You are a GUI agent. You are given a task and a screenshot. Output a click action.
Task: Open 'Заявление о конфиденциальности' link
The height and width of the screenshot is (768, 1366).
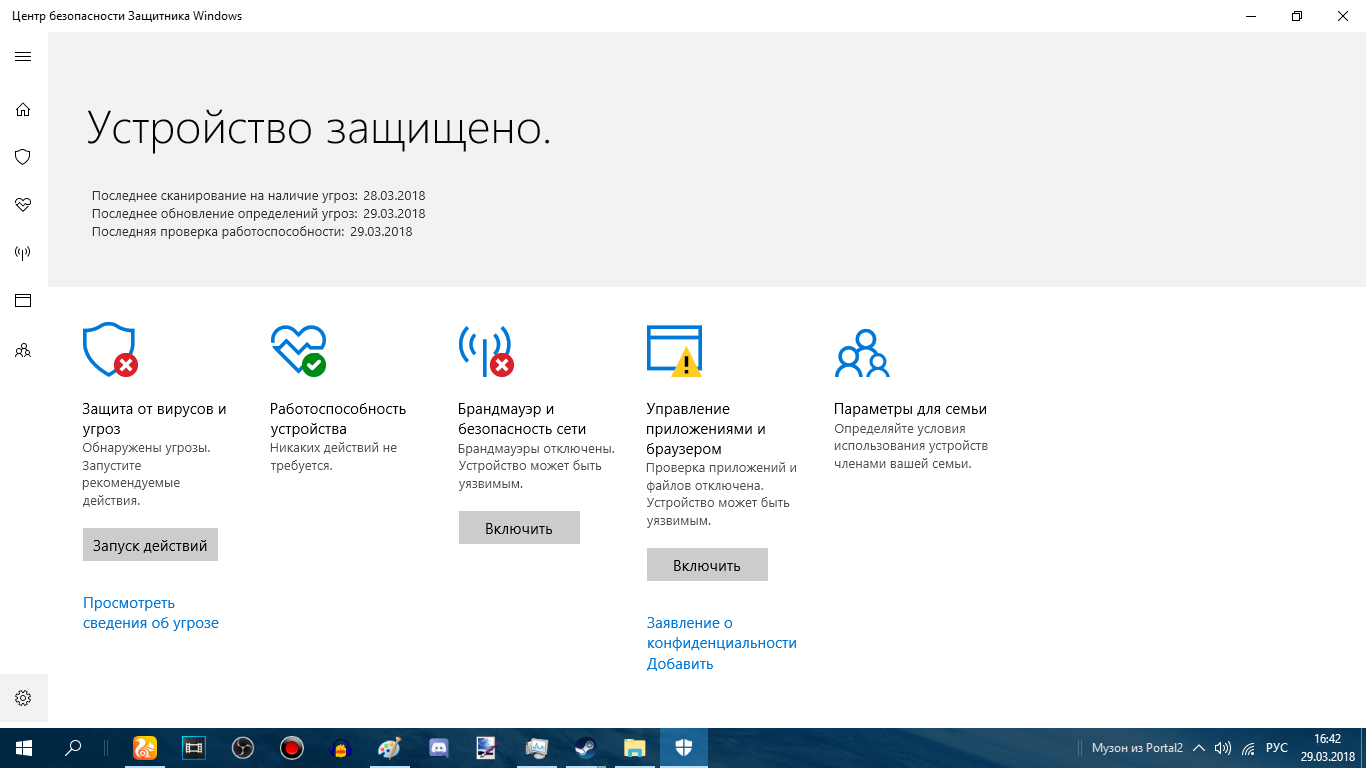(x=722, y=633)
